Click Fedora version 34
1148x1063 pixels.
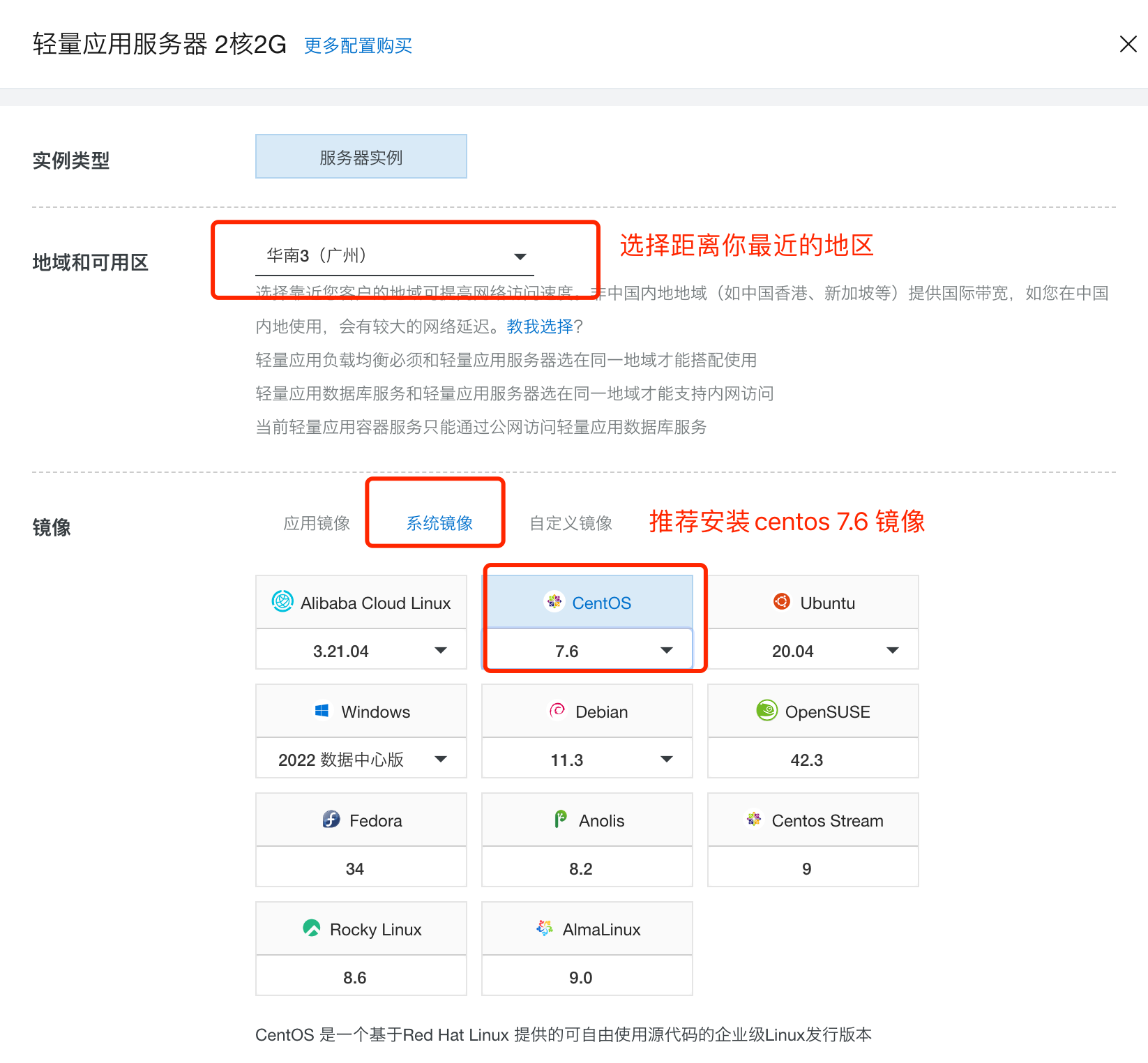361,868
